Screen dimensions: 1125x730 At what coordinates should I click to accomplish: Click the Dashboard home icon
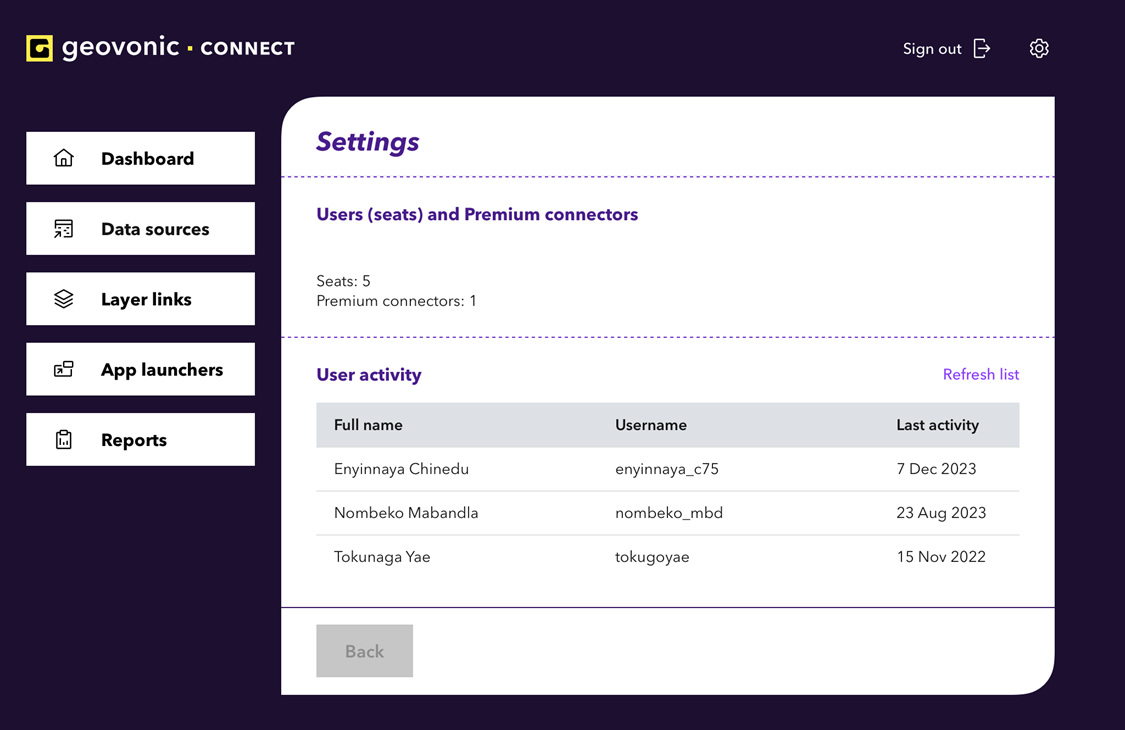[64, 157]
